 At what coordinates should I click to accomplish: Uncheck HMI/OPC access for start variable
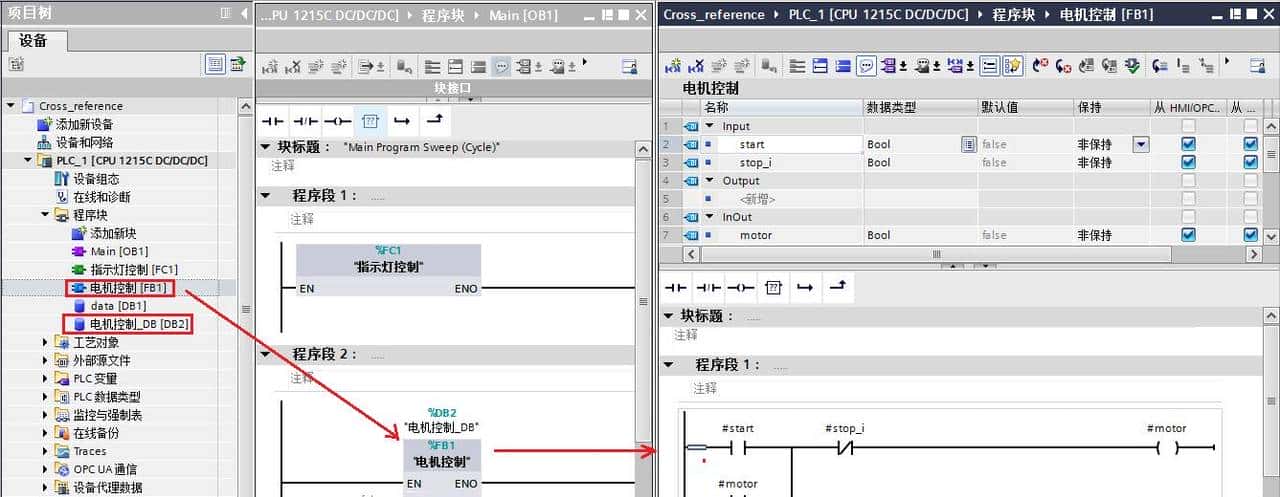(1188, 144)
